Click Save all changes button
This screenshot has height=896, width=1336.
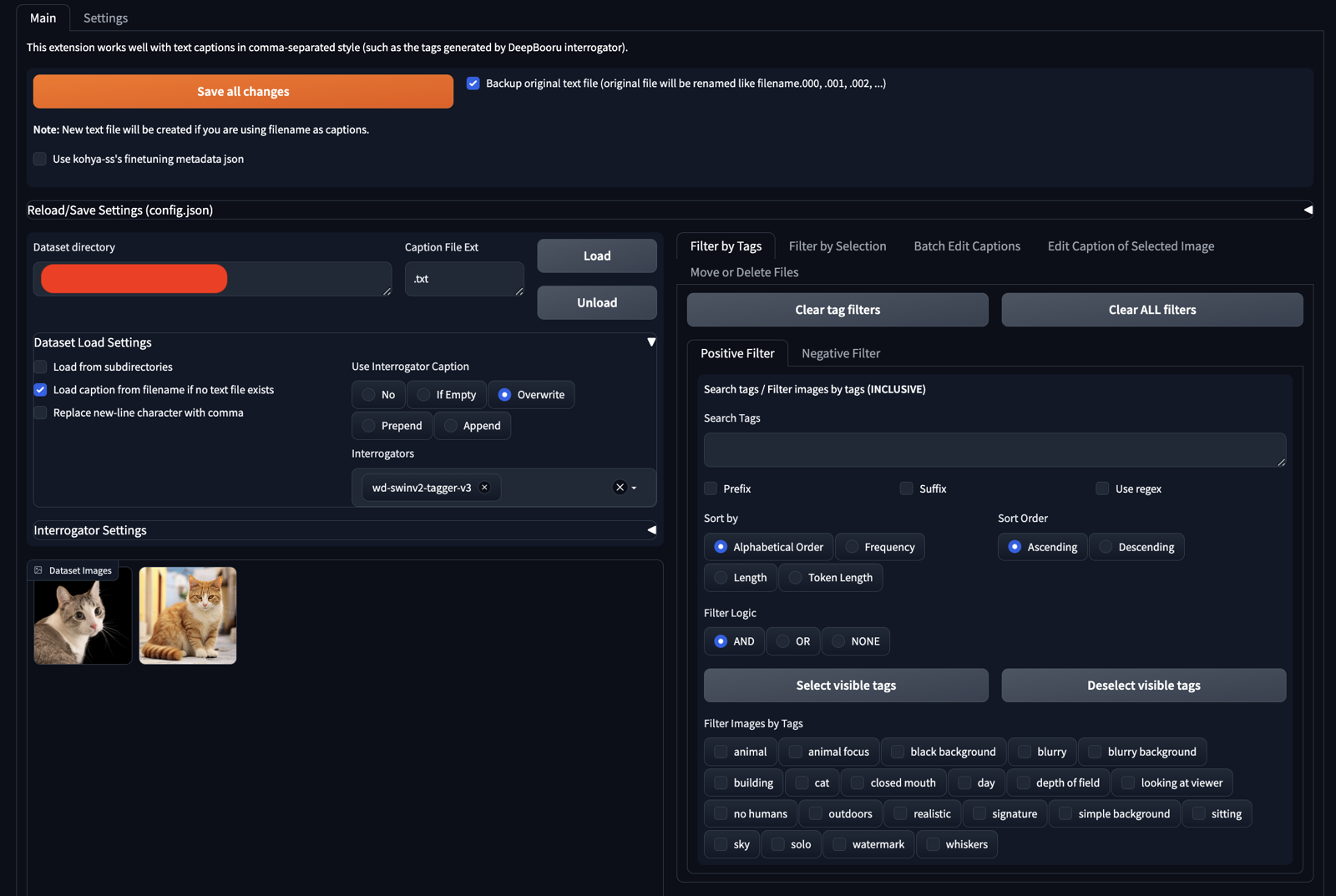click(x=243, y=92)
